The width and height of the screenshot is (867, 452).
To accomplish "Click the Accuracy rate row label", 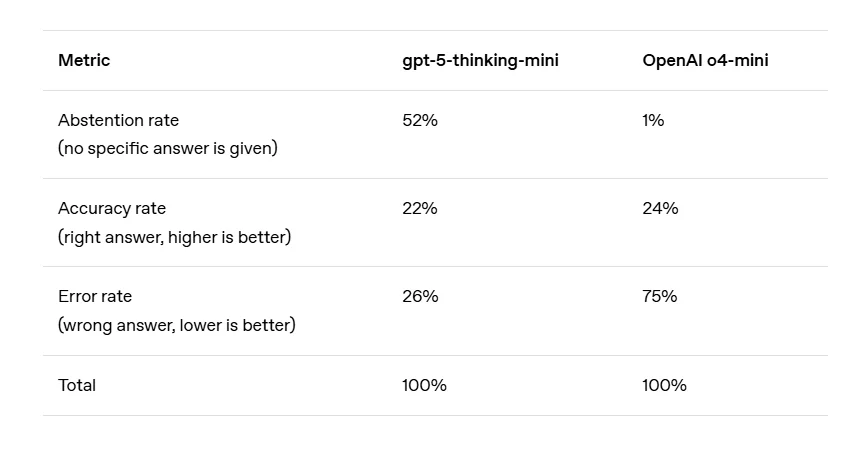I will [112, 208].
